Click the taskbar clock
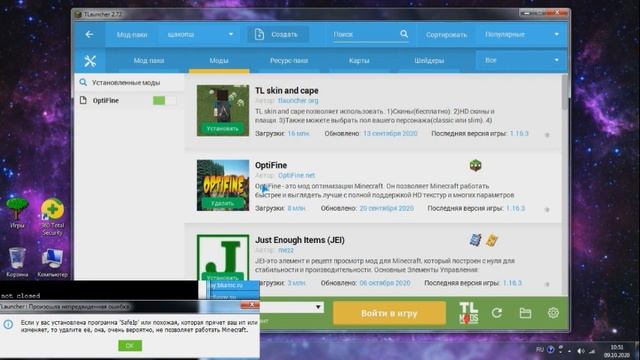 coord(616,351)
